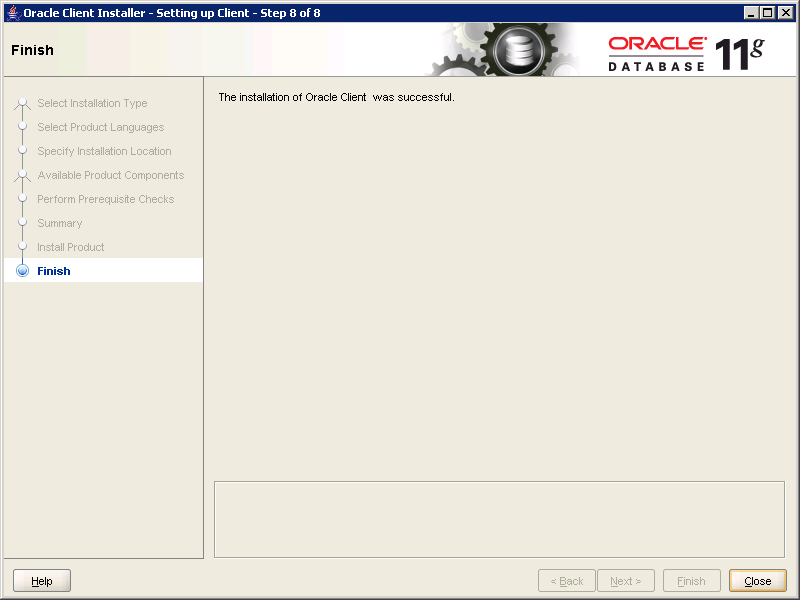Click the empty details text box
This screenshot has height=600, width=800.
[x=499, y=519]
